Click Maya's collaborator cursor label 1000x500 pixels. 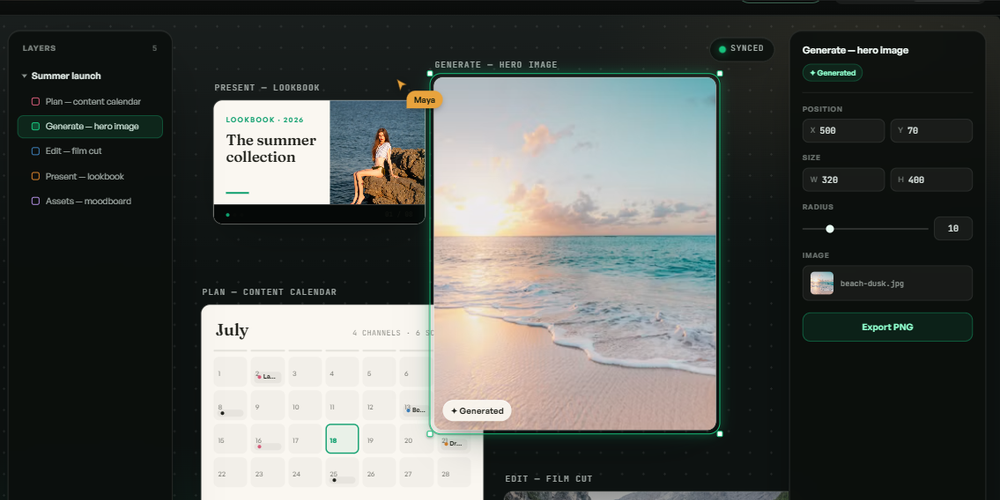(424, 99)
